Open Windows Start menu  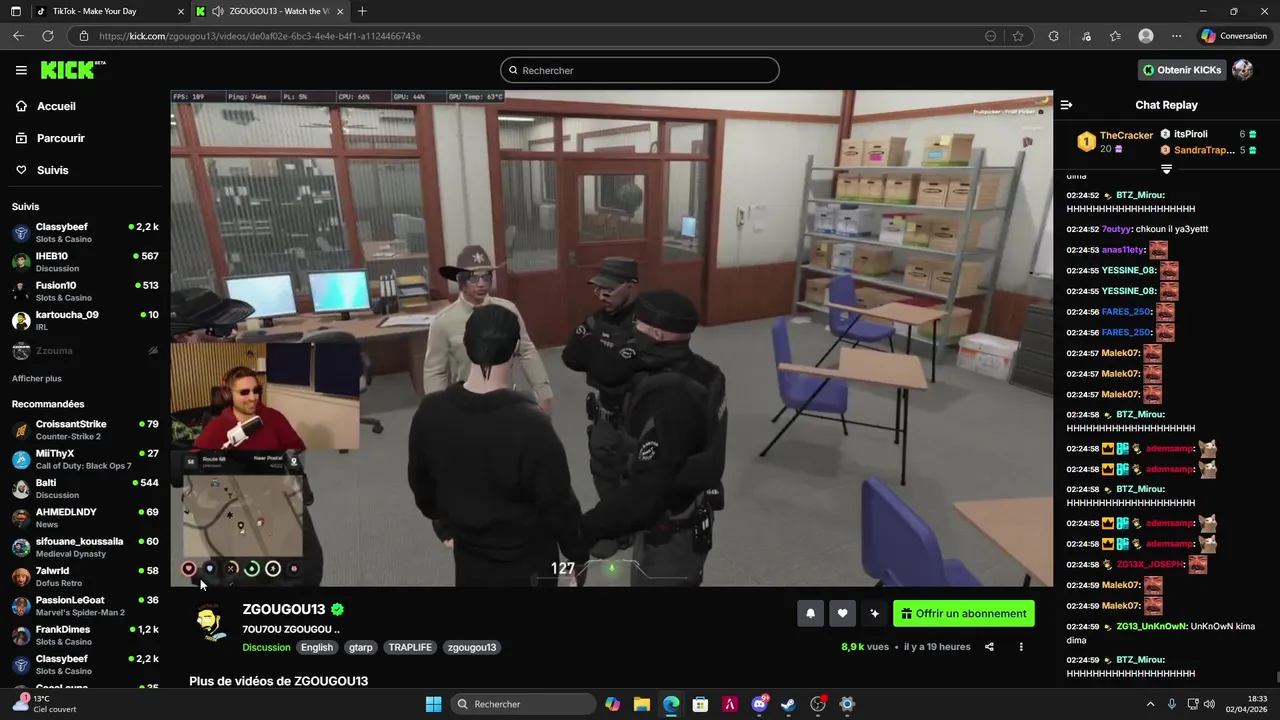[x=433, y=704]
